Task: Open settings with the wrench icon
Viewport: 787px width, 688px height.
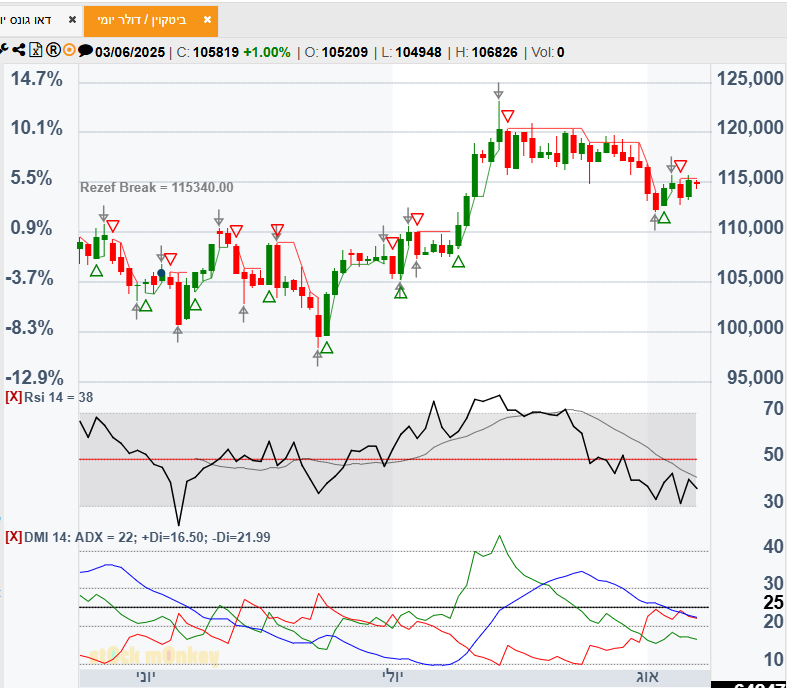Action: pos(5,51)
